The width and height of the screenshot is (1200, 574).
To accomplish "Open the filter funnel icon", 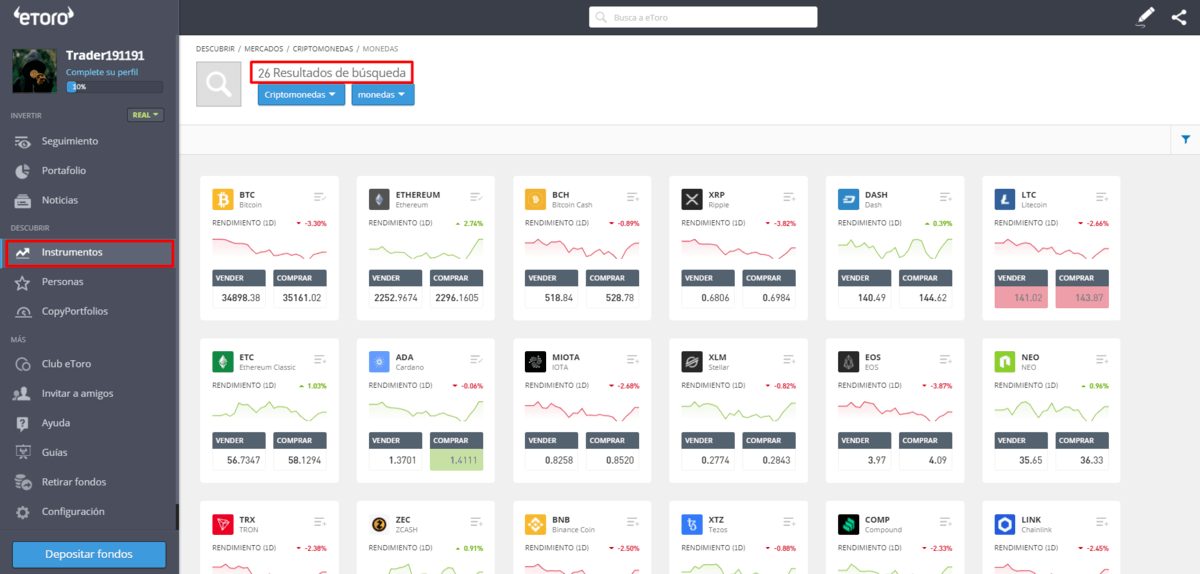I will (1186, 140).
